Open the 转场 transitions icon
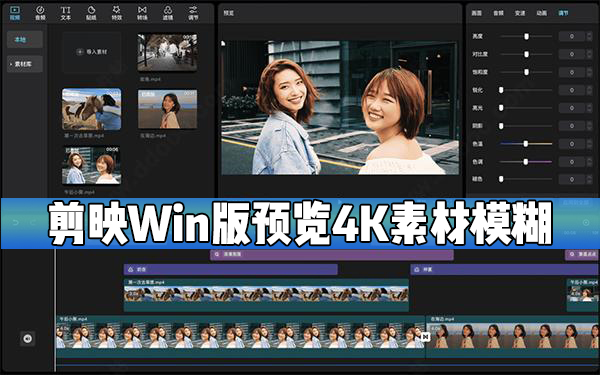600x375 pixels. pos(142,13)
